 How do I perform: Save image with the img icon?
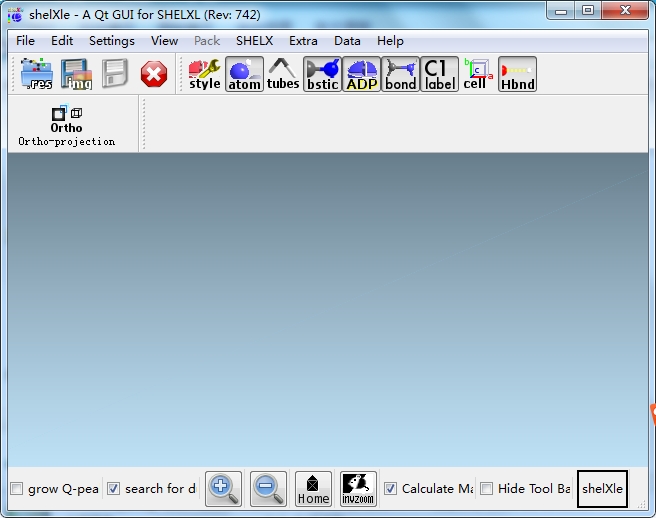pyautogui.click(x=76, y=74)
